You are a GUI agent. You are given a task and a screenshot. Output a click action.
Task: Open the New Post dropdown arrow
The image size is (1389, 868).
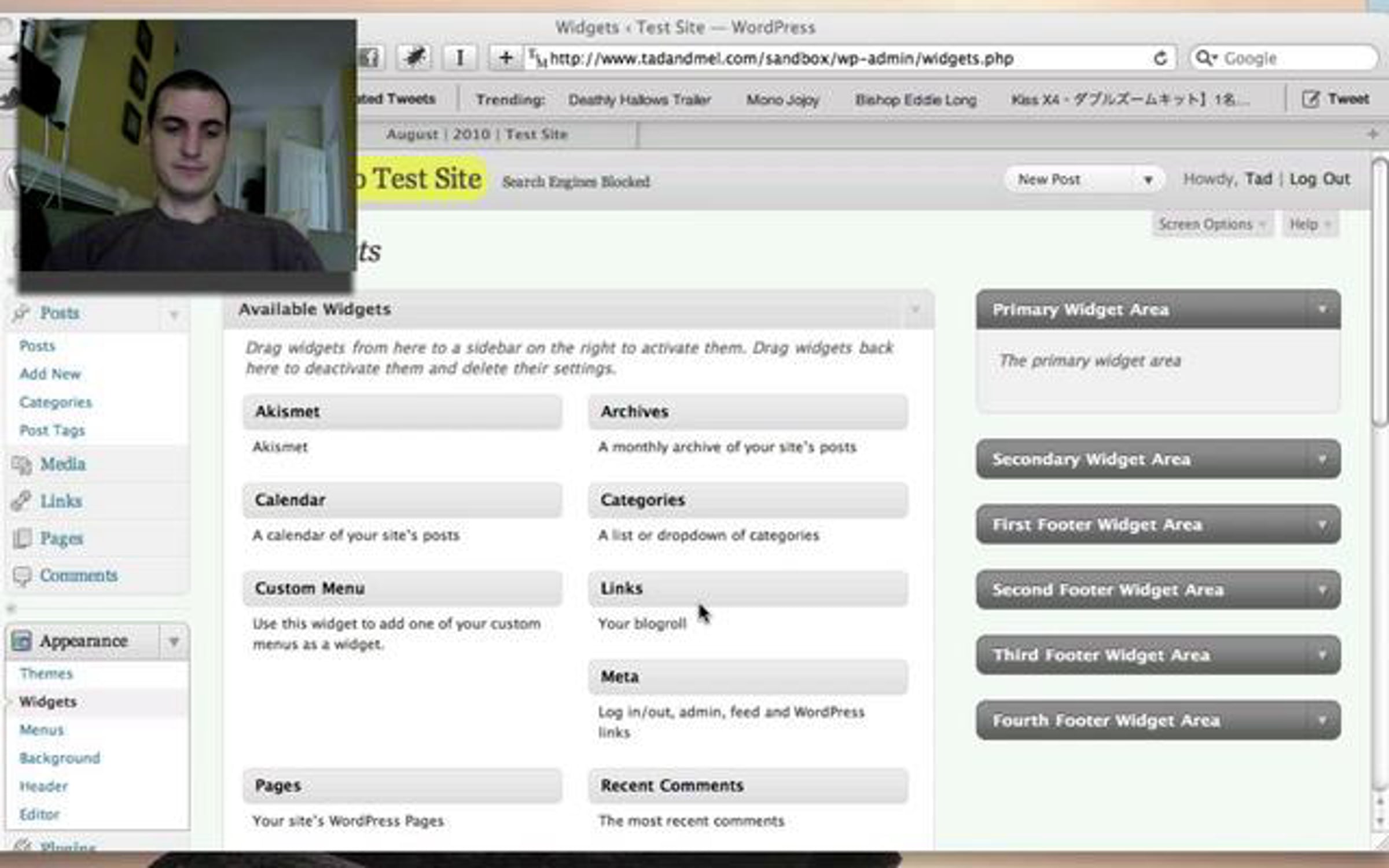point(1148,180)
